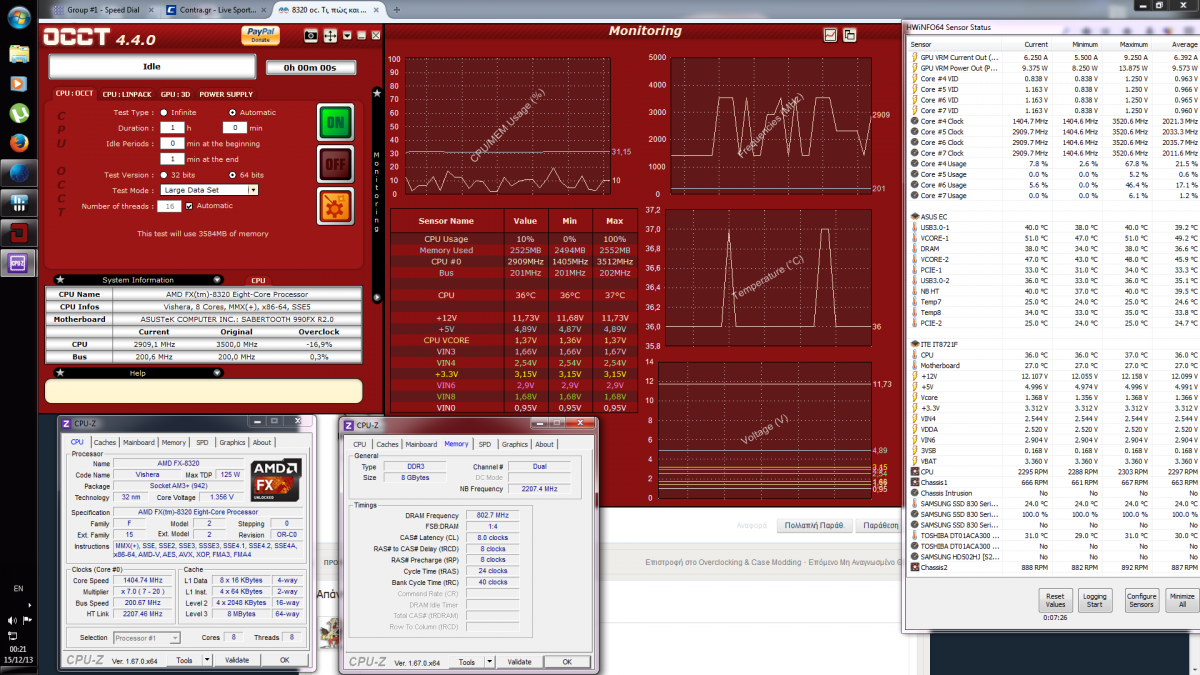Screen dimensions: 1200x675
Task: Click OK in the right CPU-Z window
Action: click(566, 662)
